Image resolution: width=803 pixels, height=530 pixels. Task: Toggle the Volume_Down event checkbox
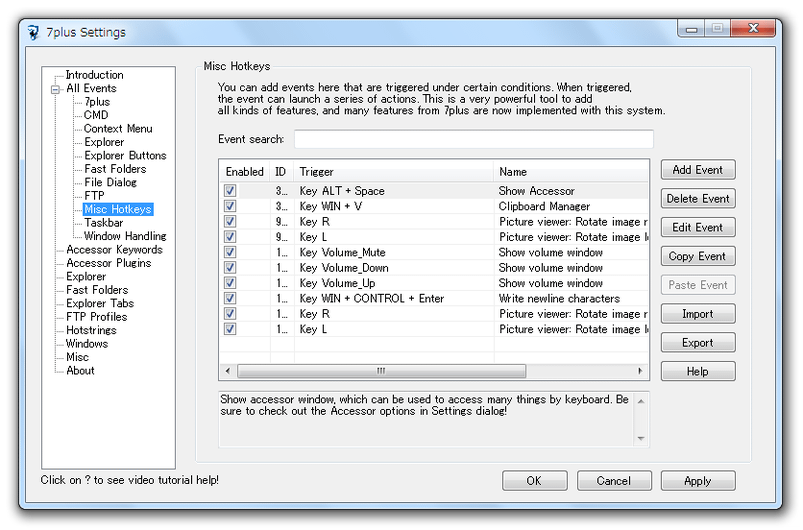pos(230,268)
